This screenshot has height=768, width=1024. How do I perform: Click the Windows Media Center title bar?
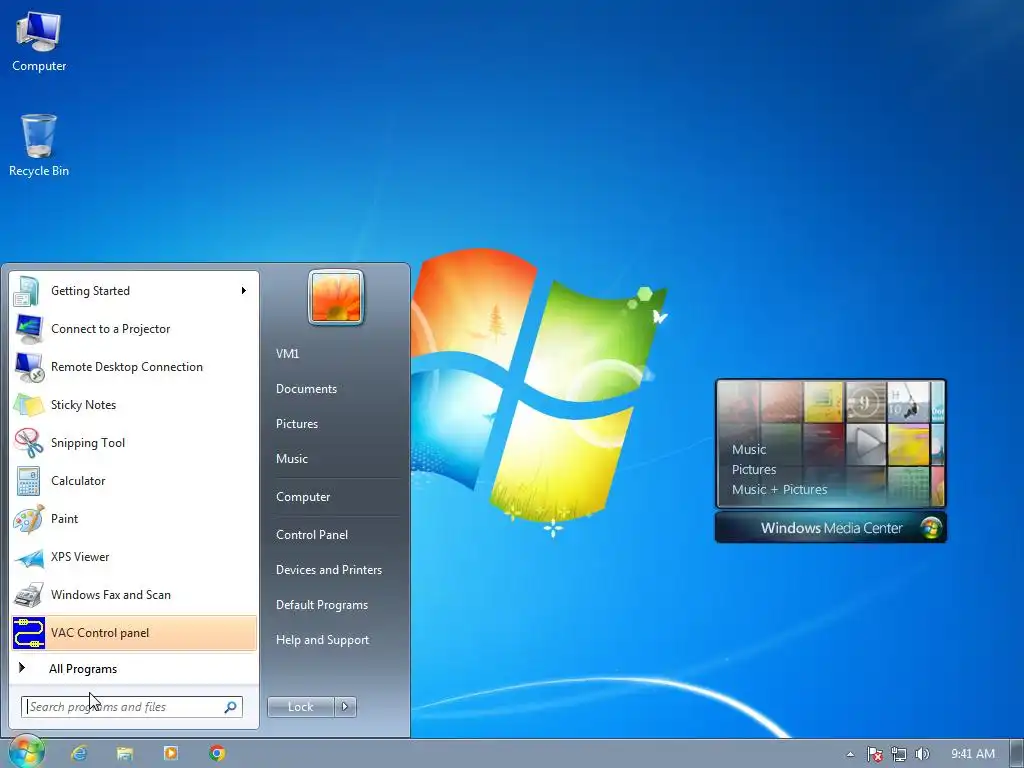tap(831, 528)
